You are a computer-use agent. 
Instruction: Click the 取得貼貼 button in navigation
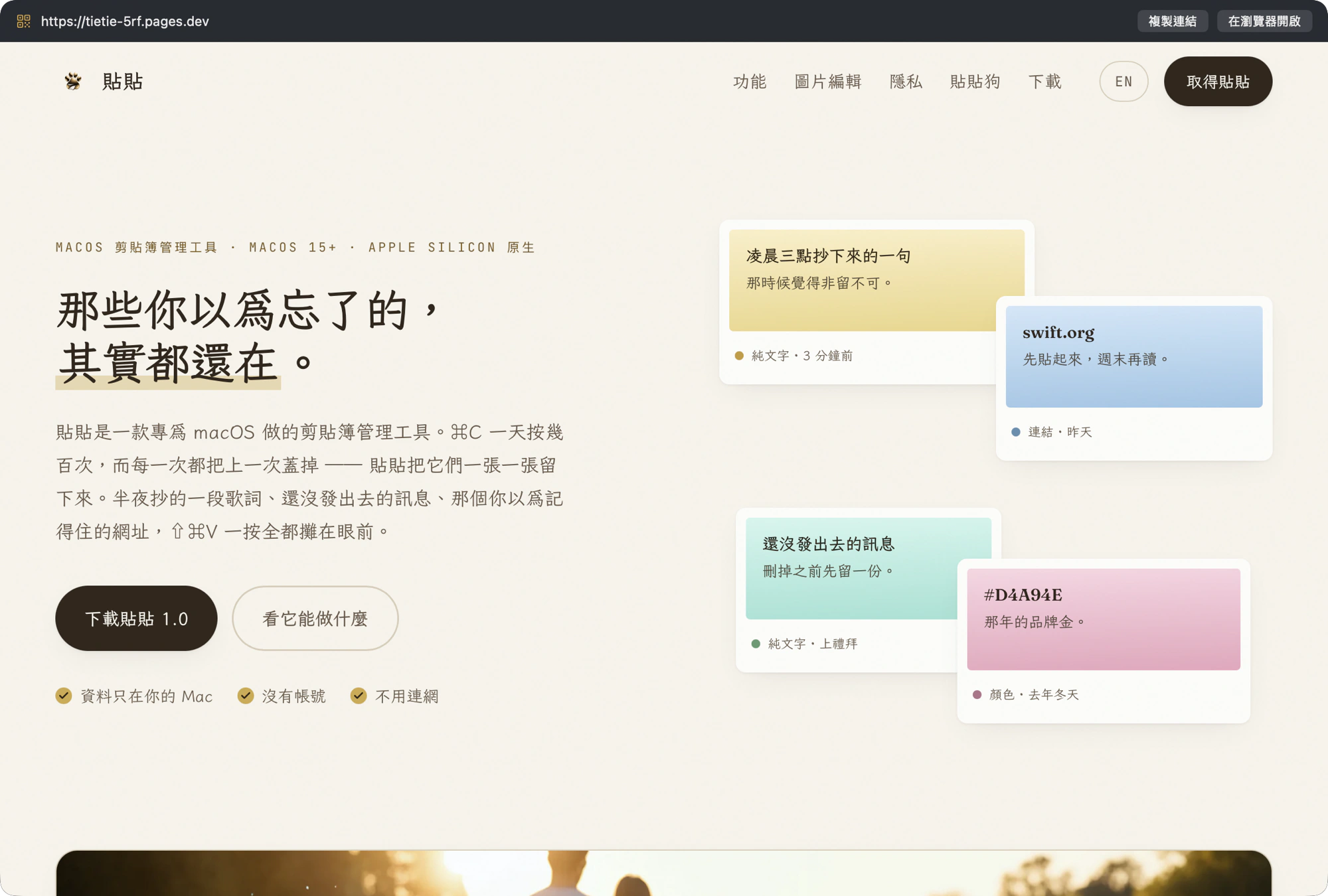click(1218, 81)
